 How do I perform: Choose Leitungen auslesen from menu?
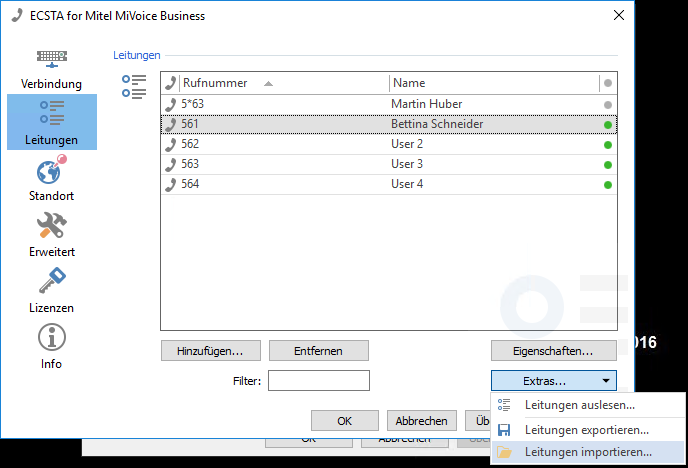pos(579,405)
